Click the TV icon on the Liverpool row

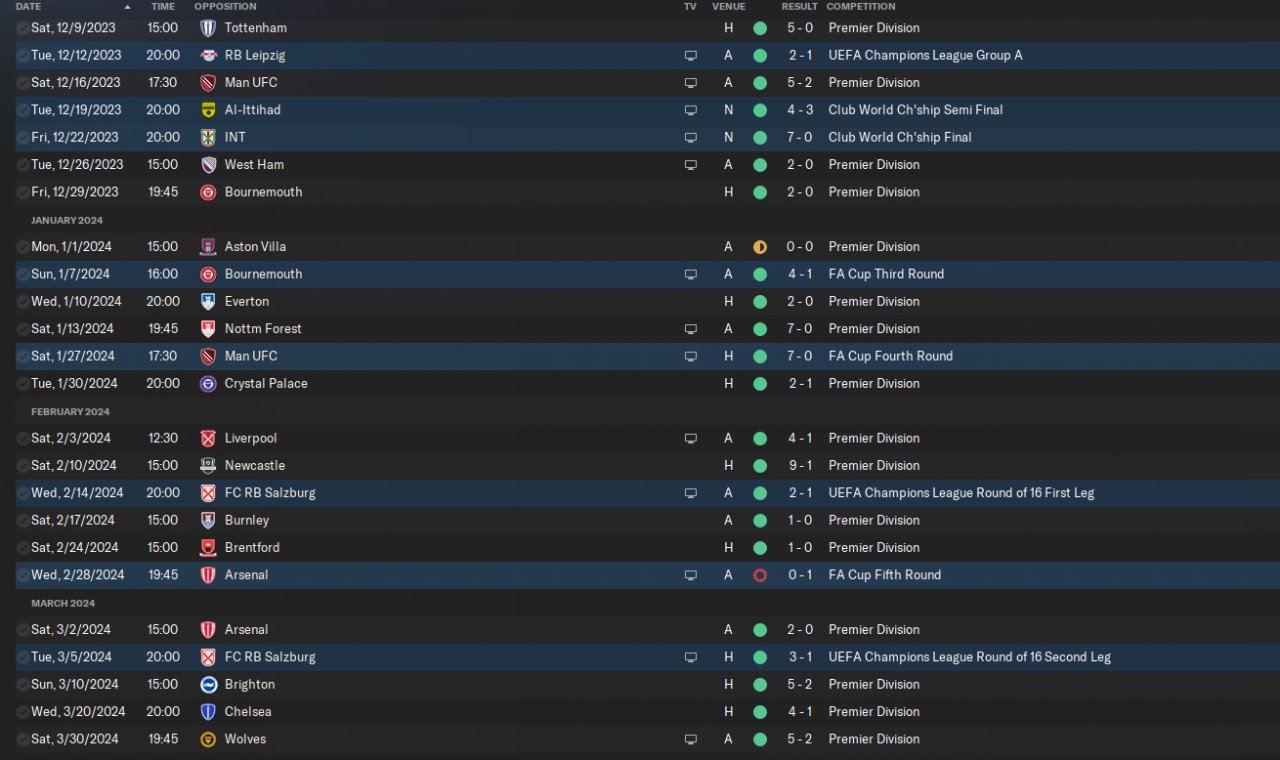click(x=690, y=438)
